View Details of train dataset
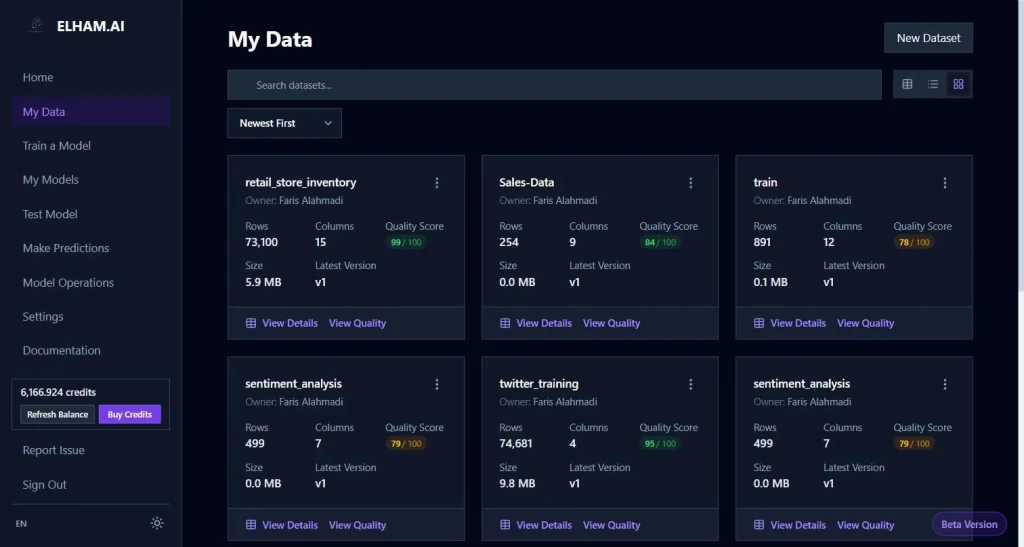 (798, 323)
